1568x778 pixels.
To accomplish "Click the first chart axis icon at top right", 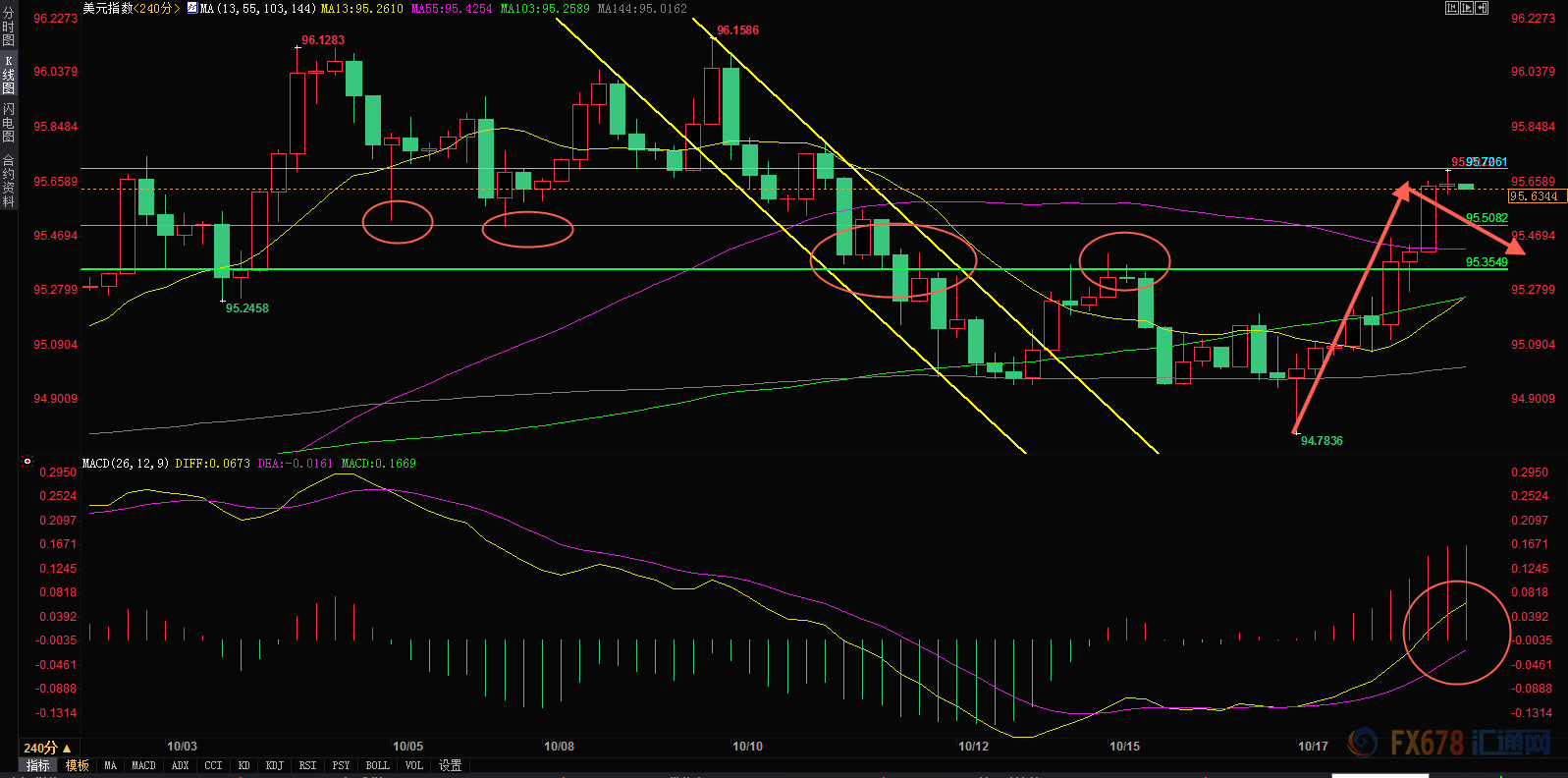I will pyautogui.click(x=1452, y=8).
